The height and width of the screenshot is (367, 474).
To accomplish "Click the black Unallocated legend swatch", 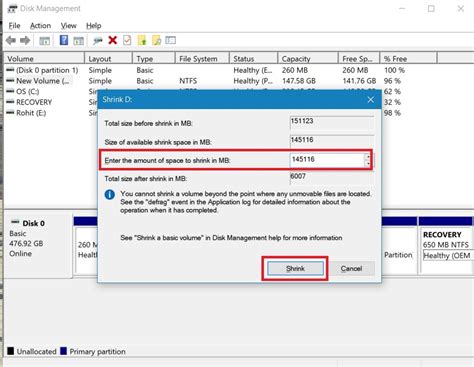I will tap(11, 351).
